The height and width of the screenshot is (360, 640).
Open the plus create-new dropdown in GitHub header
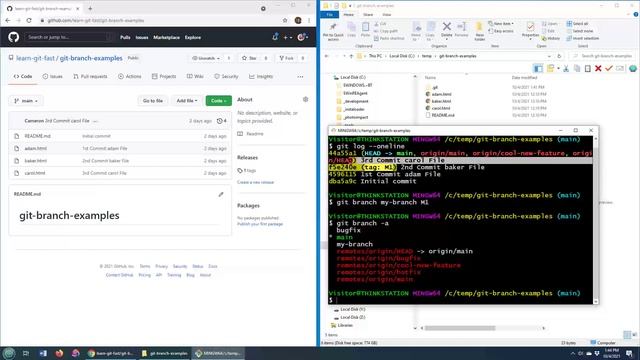[287, 37]
